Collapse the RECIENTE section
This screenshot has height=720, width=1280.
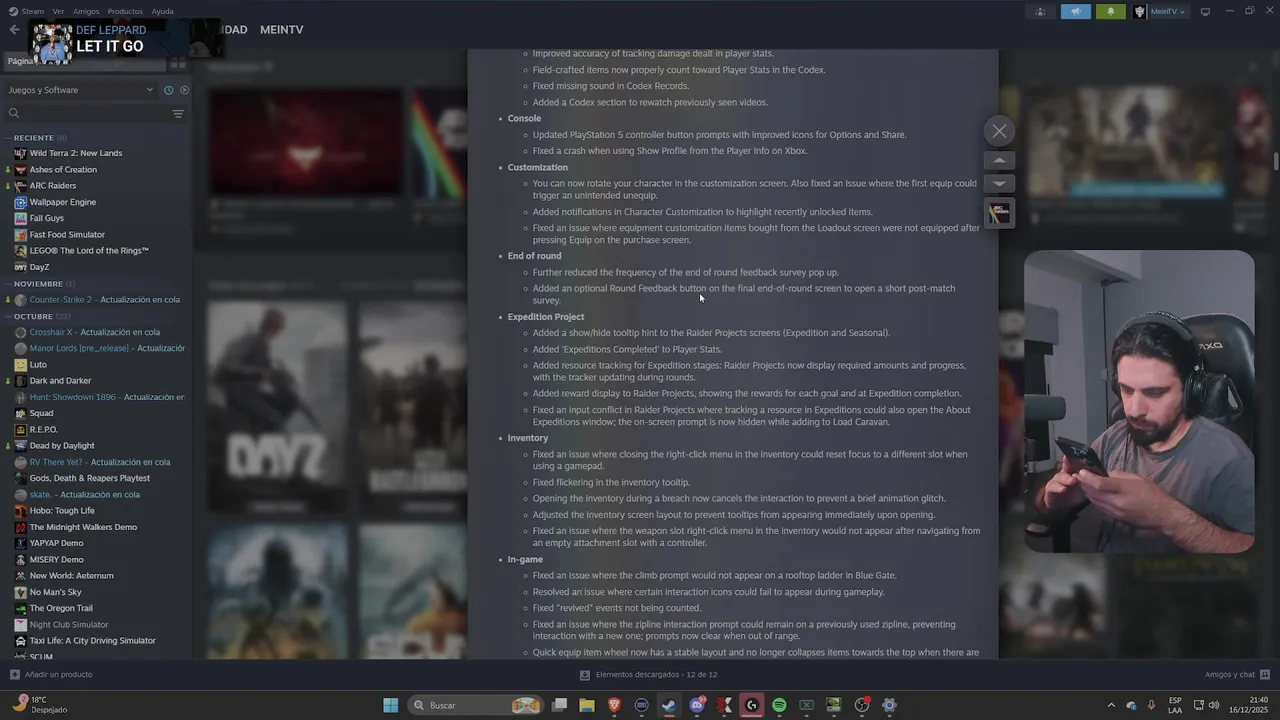pyautogui.click(x=34, y=137)
